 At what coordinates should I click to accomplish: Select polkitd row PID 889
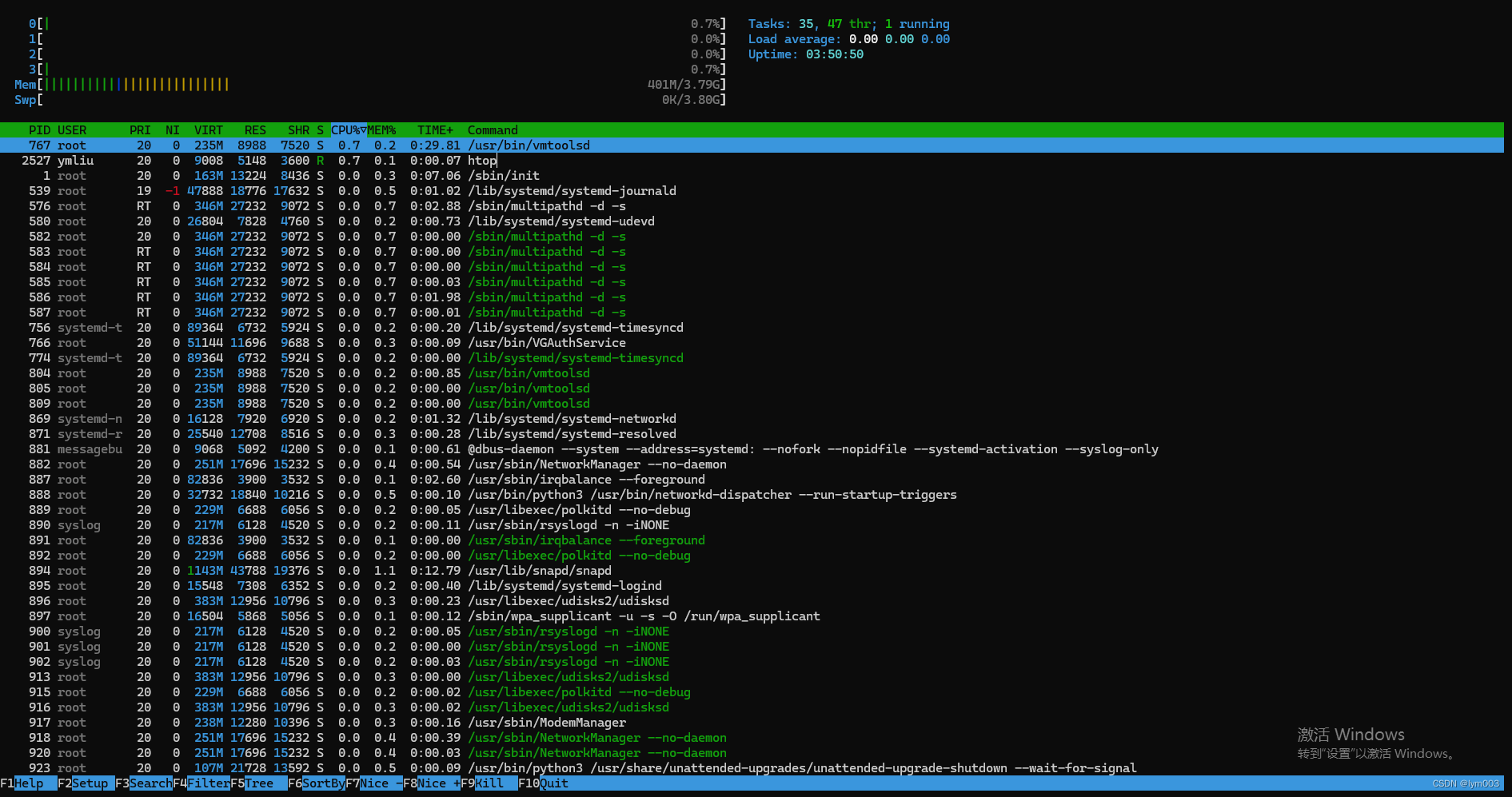[x=752, y=510]
